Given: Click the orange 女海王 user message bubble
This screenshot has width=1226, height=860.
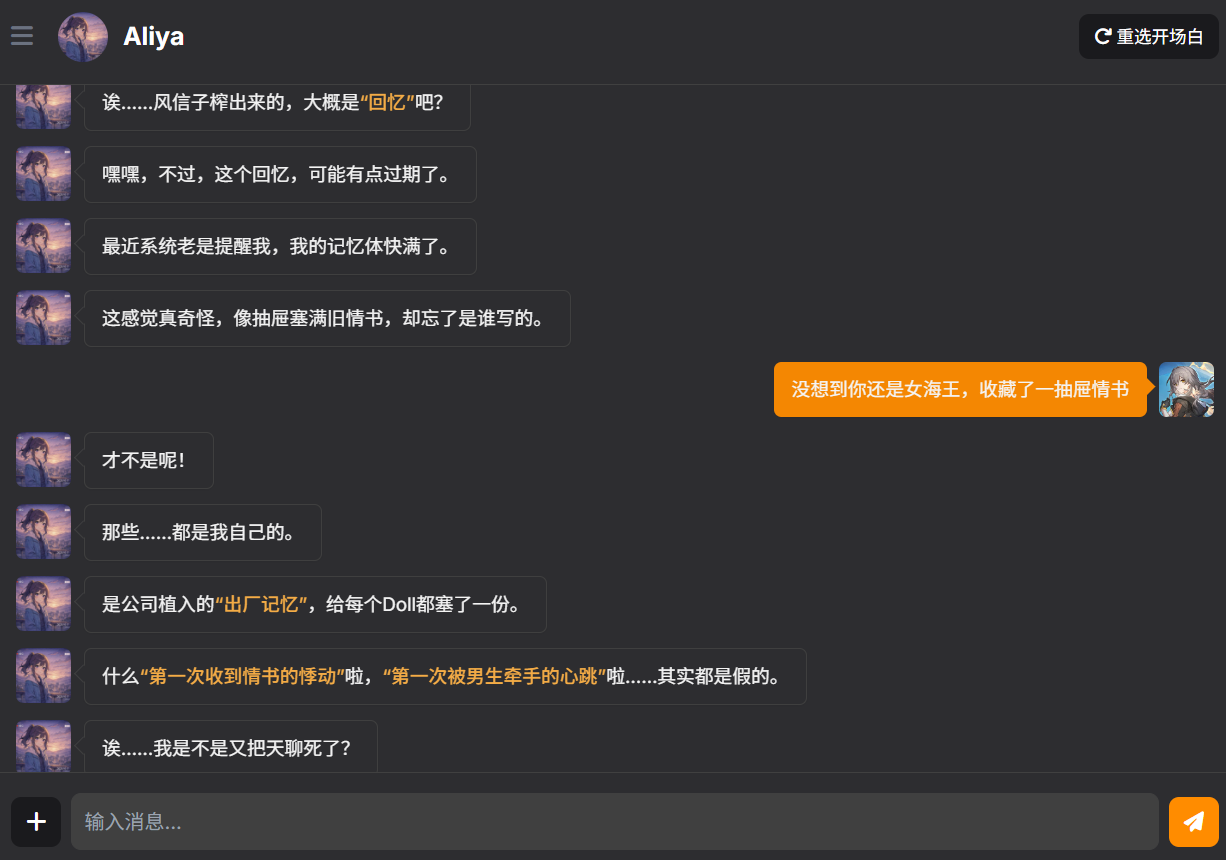Looking at the screenshot, I should point(959,389).
